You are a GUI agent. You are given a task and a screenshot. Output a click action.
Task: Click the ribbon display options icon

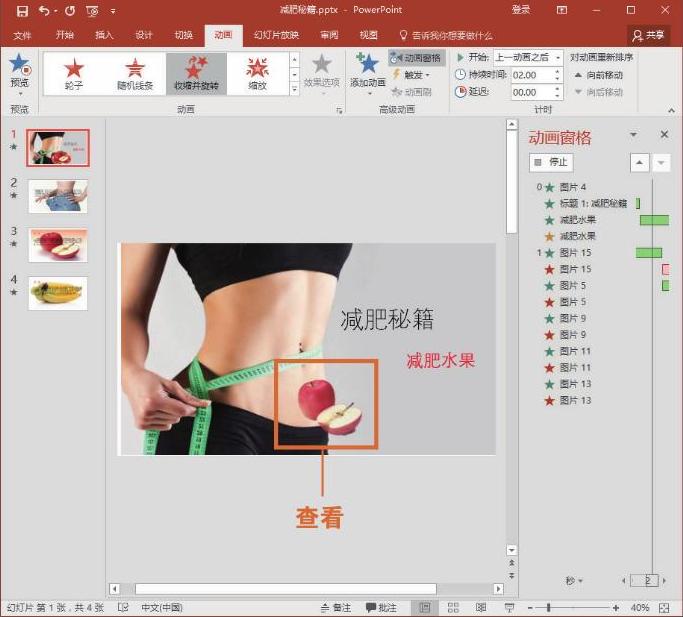pyautogui.click(x=562, y=10)
